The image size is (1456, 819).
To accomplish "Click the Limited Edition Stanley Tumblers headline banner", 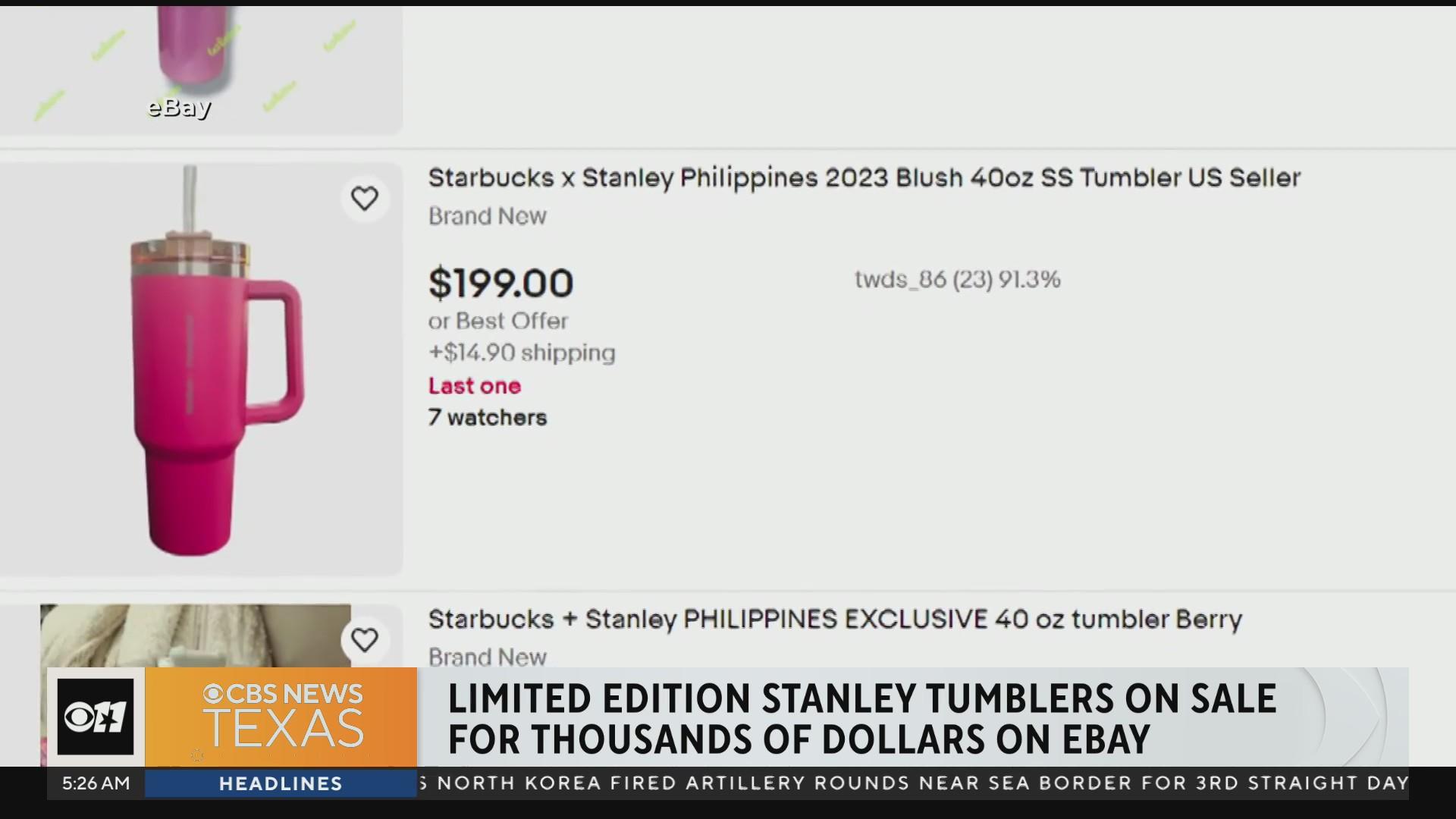I will pyautogui.click(x=861, y=718).
